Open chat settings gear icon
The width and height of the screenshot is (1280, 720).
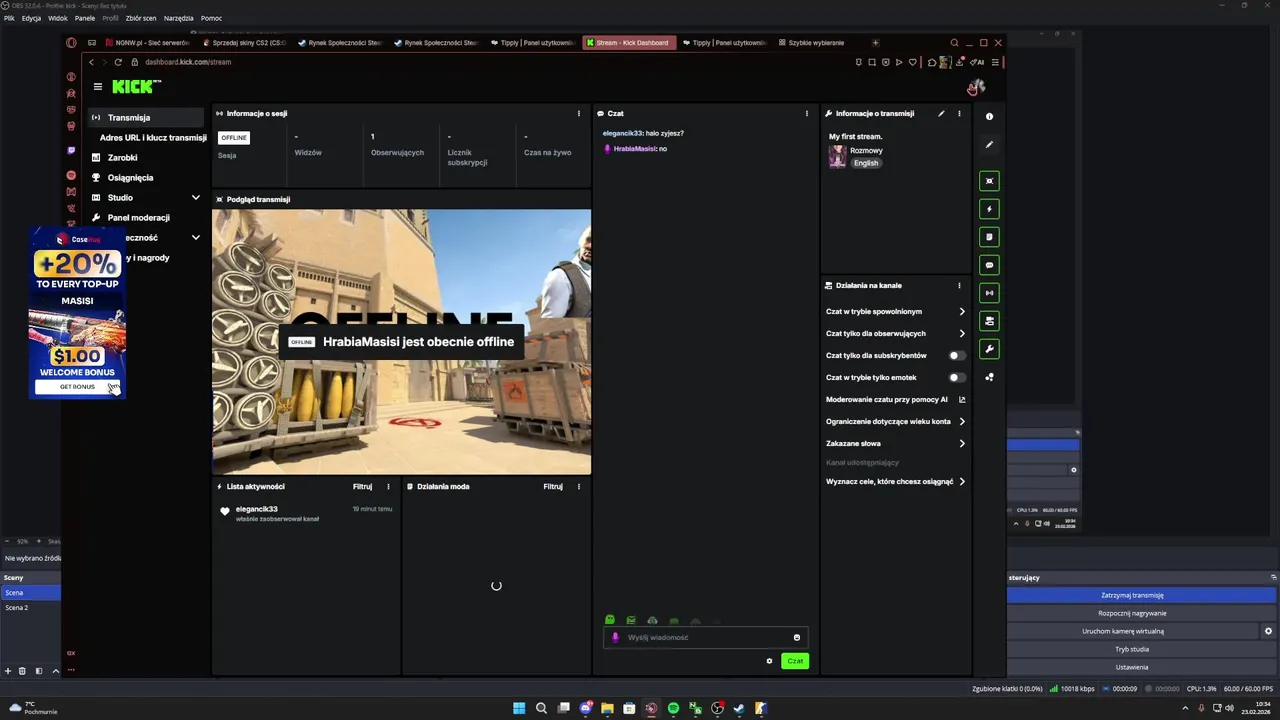(x=769, y=661)
